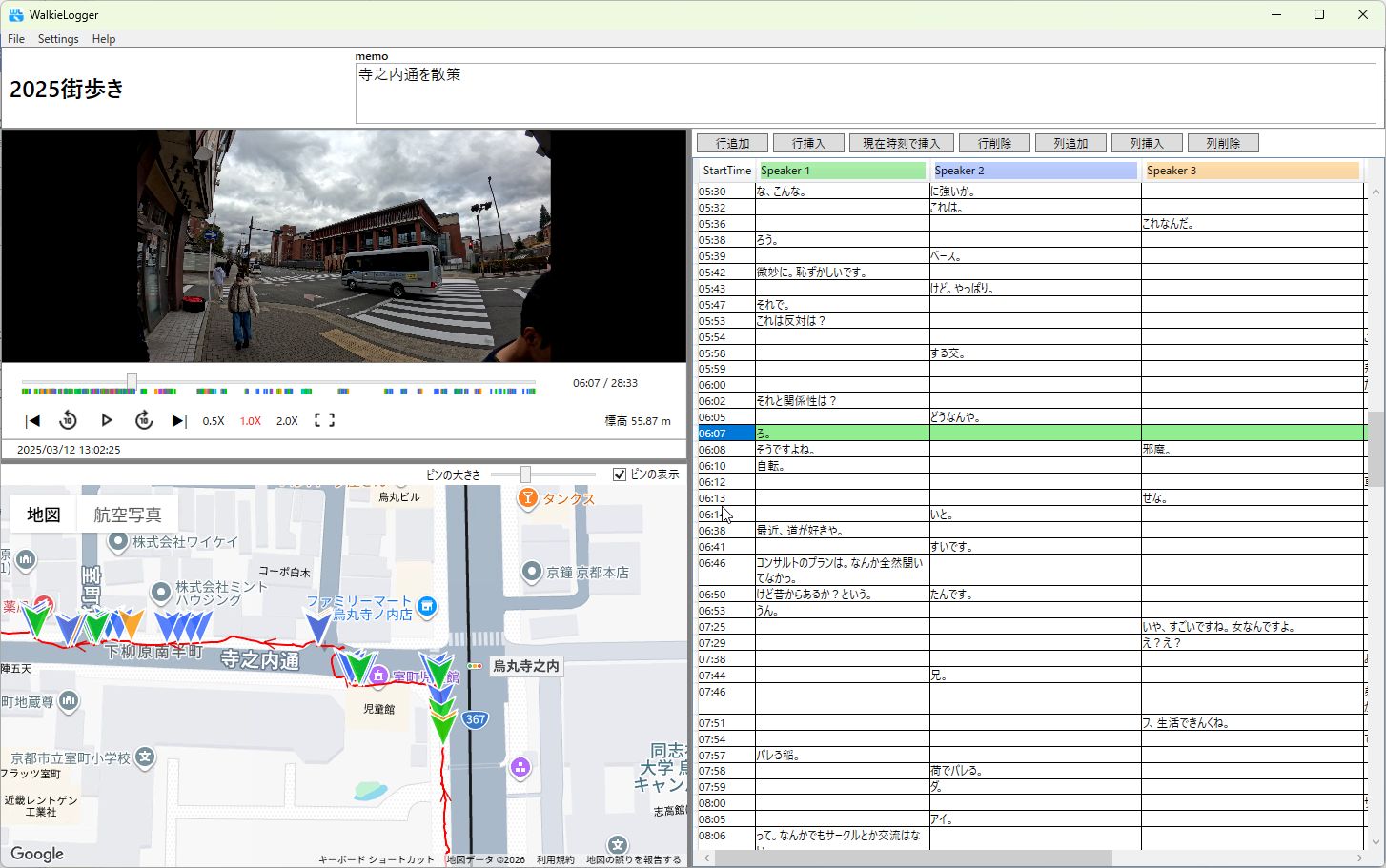
Task: Open the File menu
Action: [x=16, y=39]
